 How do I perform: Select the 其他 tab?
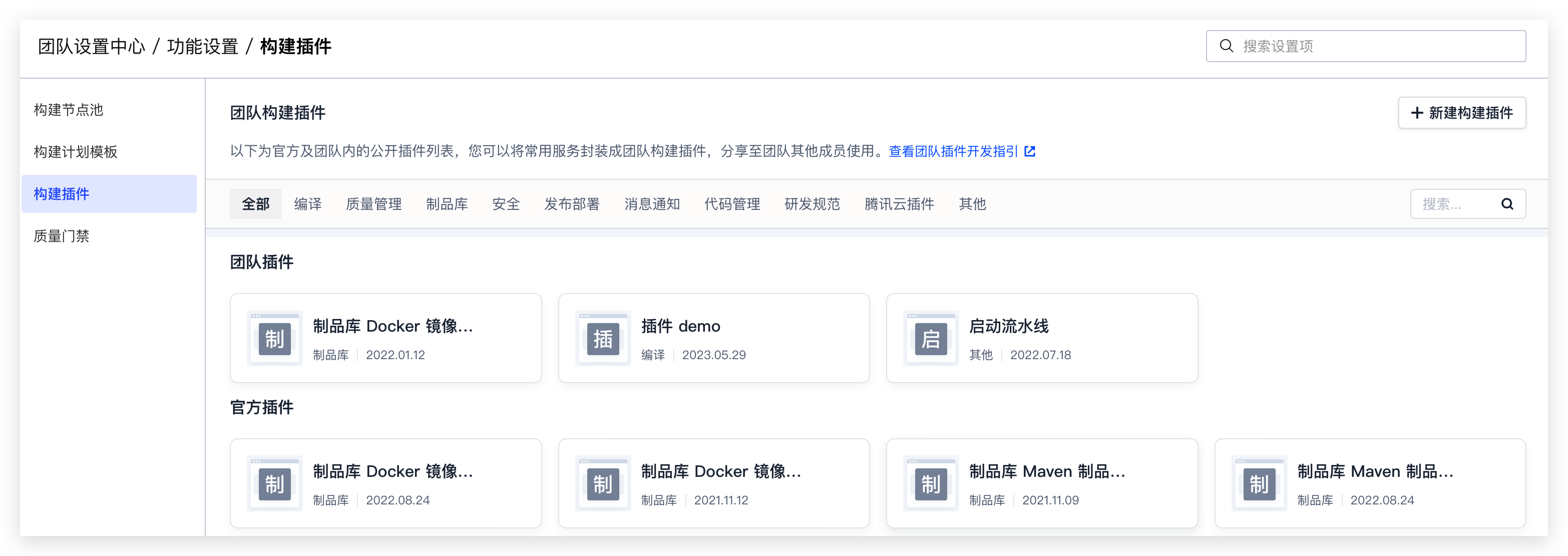click(x=972, y=204)
